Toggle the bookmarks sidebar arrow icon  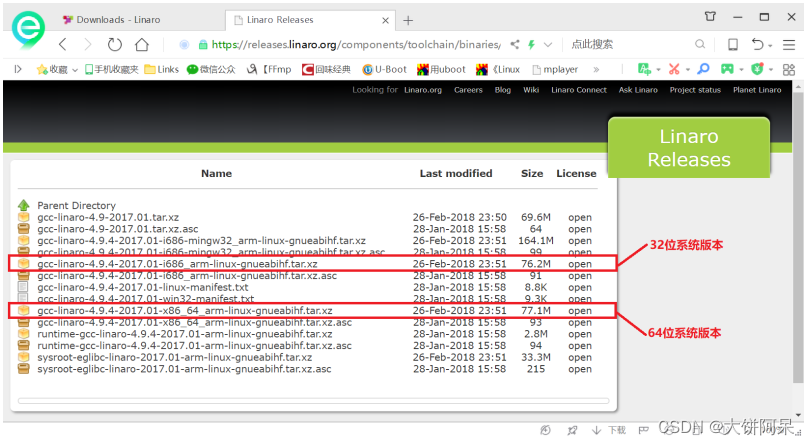(x=18, y=69)
